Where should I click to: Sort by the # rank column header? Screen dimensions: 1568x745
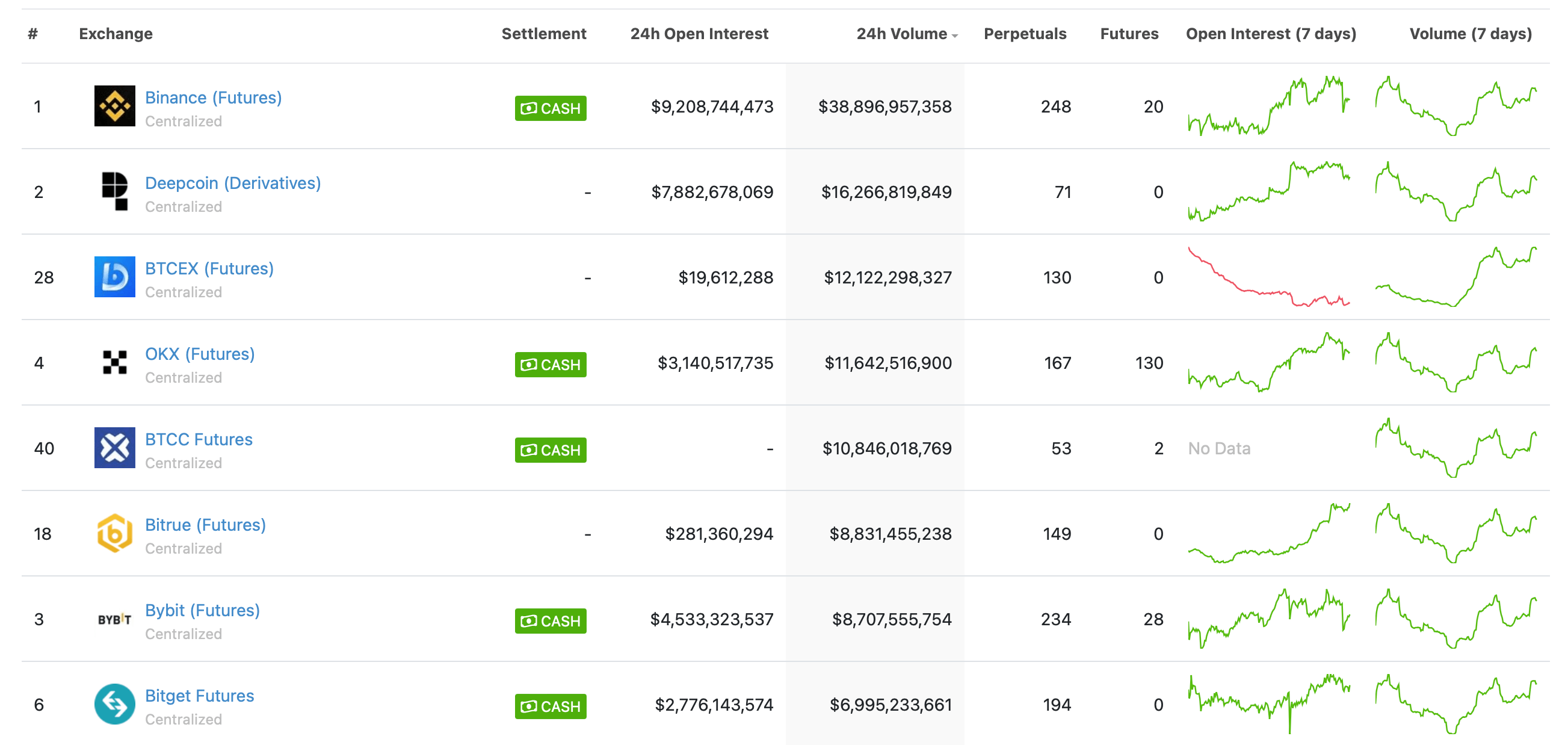33,34
